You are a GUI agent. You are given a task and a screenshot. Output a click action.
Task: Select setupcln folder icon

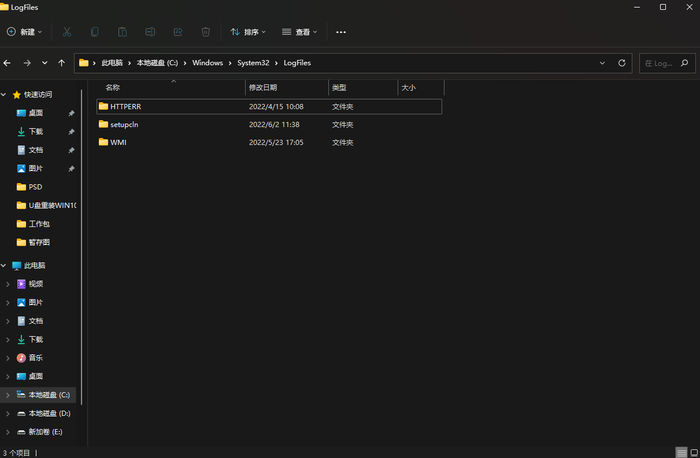[103, 124]
